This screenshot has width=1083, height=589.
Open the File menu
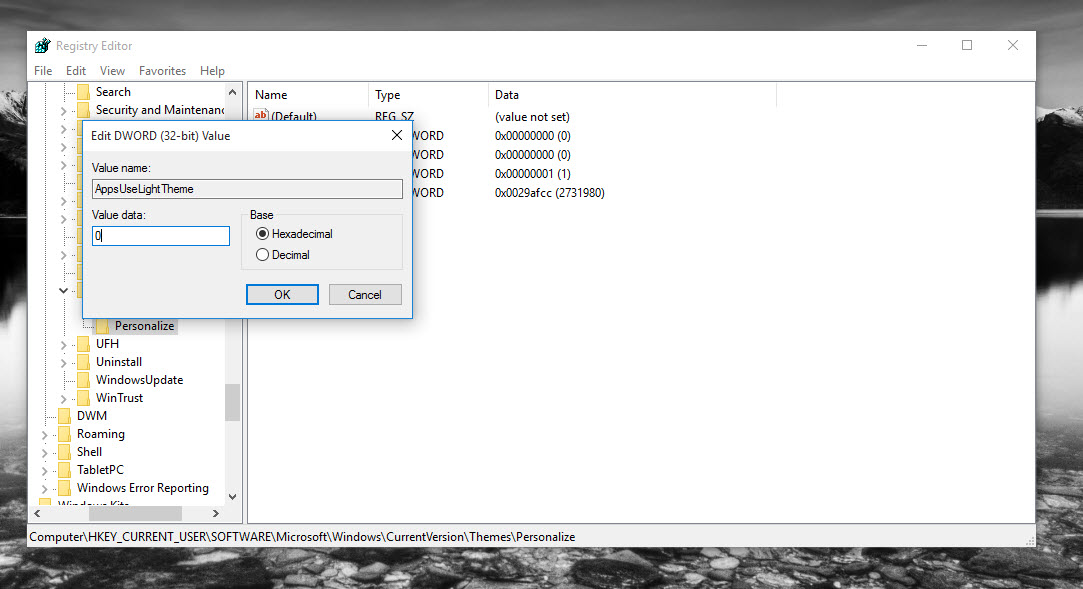click(x=43, y=70)
